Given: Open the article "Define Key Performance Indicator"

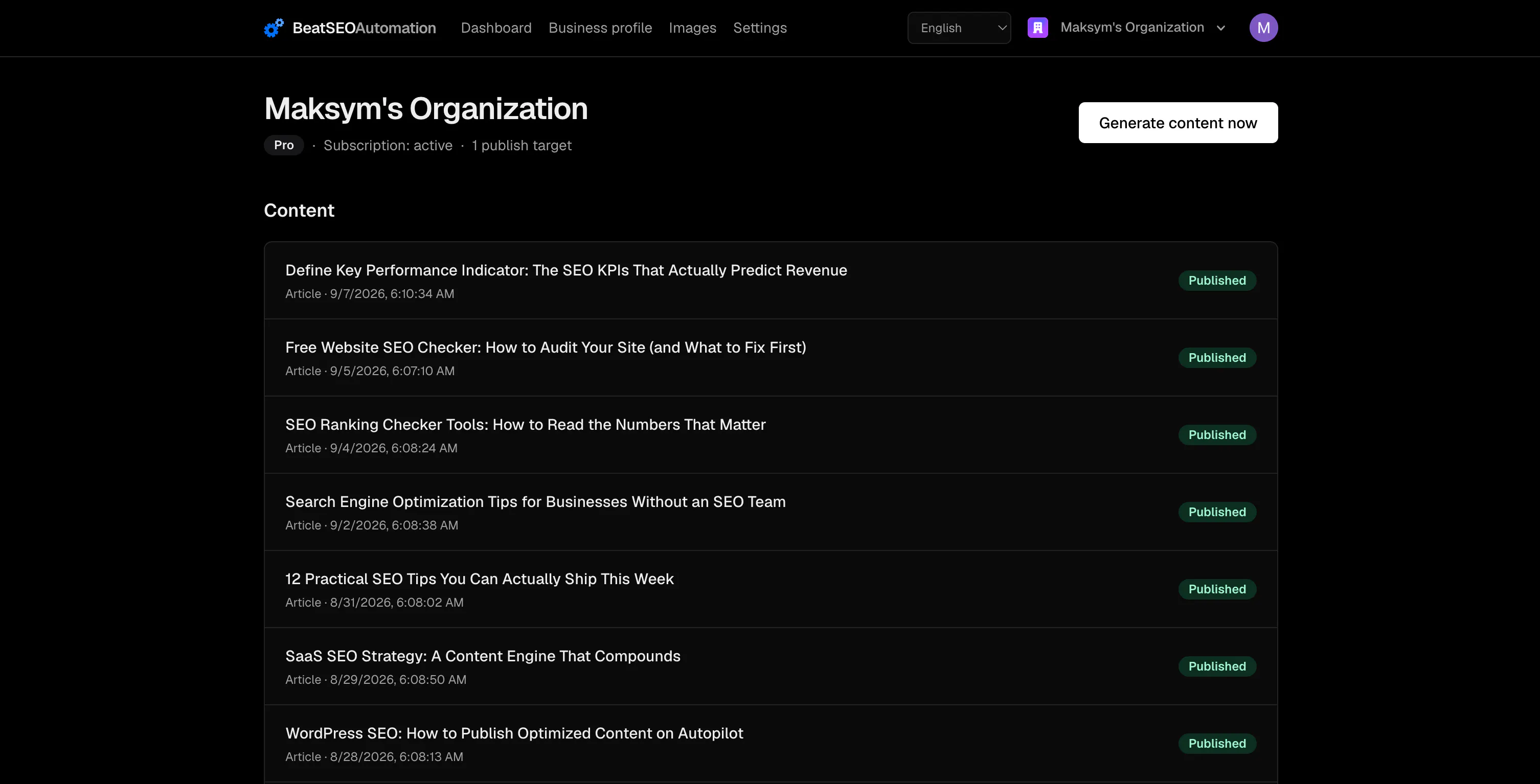Looking at the screenshot, I should coord(565,270).
